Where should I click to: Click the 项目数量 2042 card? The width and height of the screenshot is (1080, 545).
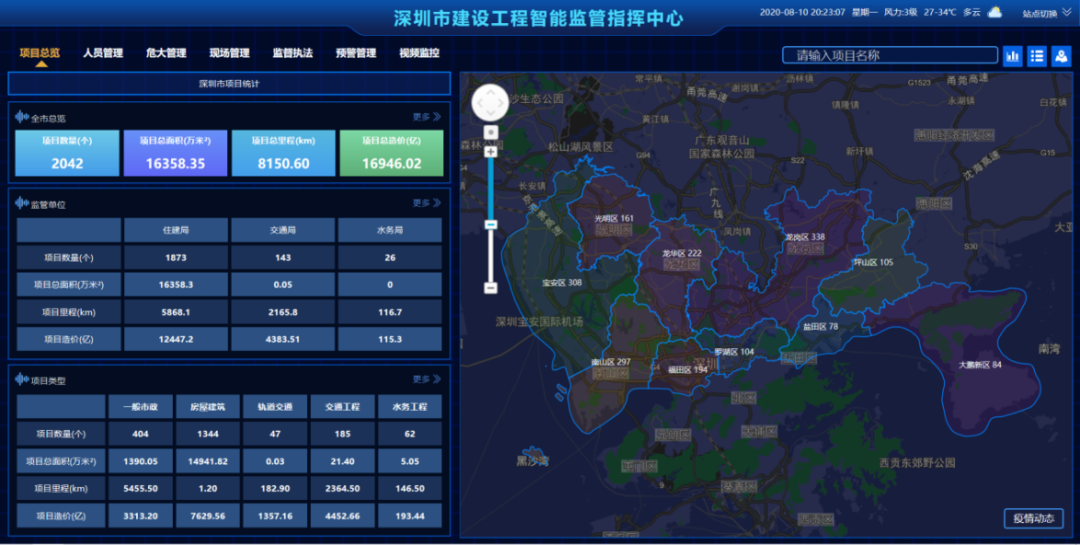tap(67, 154)
